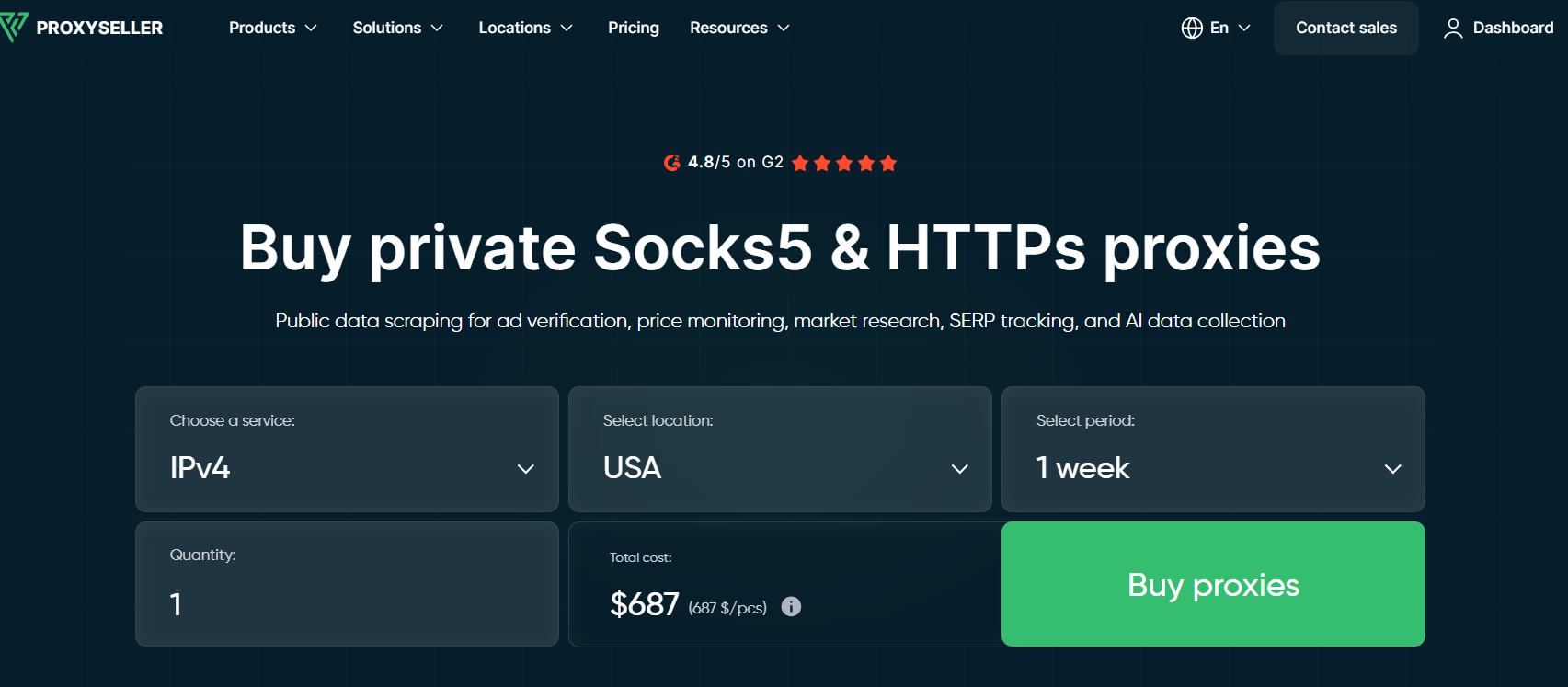Image resolution: width=1568 pixels, height=687 pixels.
Task: Click the chevron beside the Resources menu
Action: click(784, 29)
